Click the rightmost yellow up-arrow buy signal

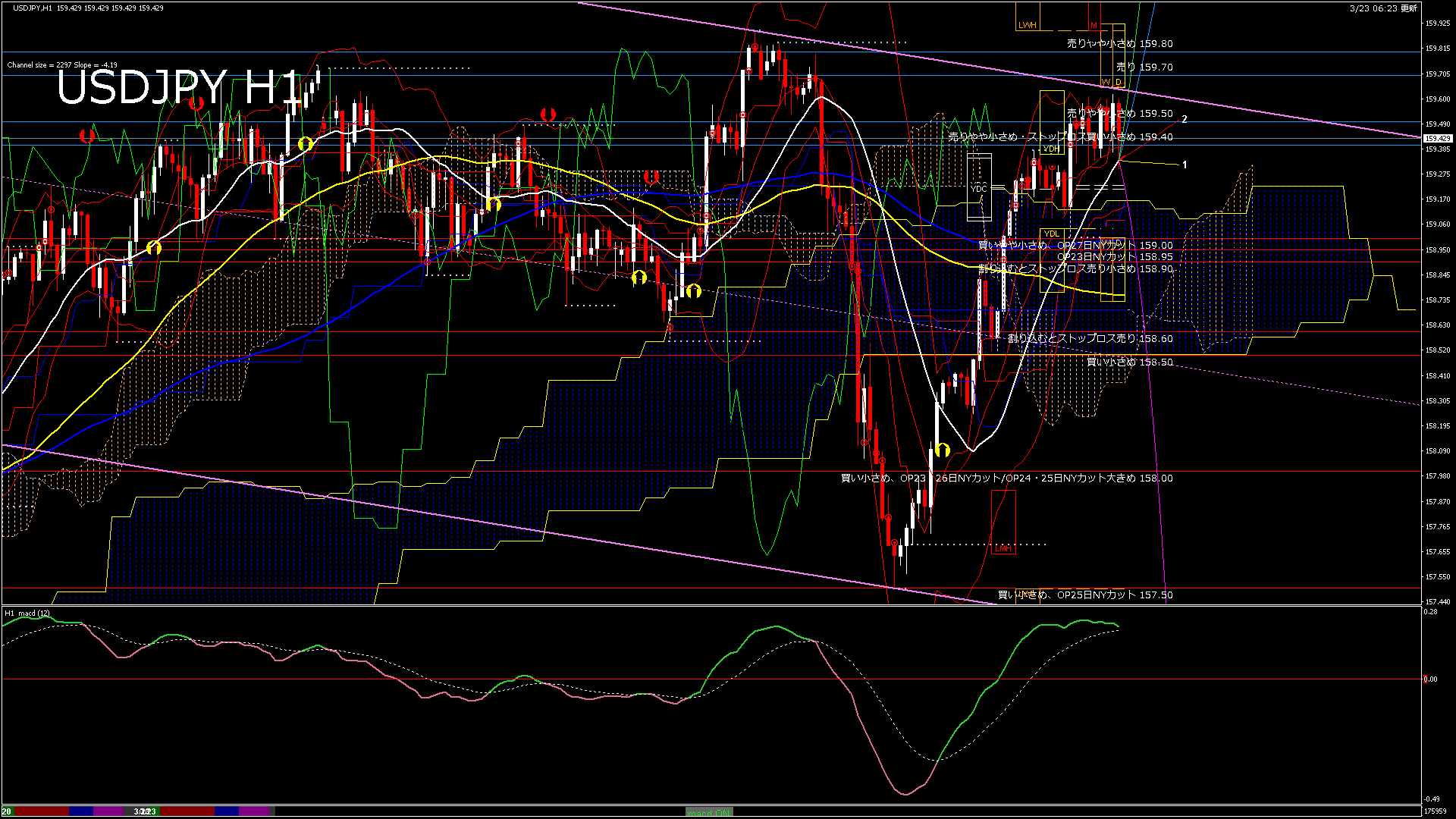[942, 450]
